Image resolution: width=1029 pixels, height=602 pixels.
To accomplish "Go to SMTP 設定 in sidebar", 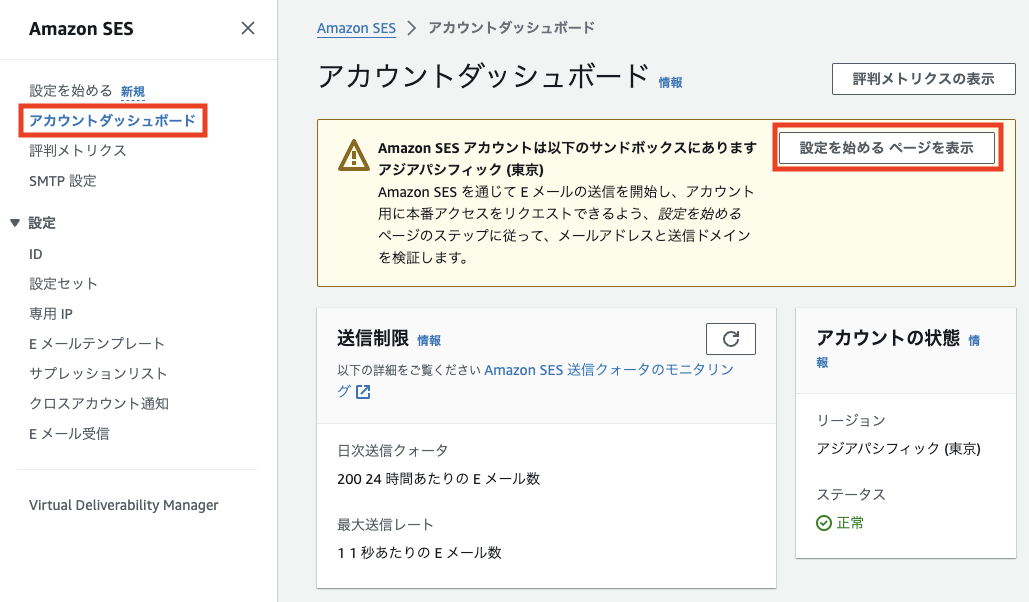I will tap(63, 181).
